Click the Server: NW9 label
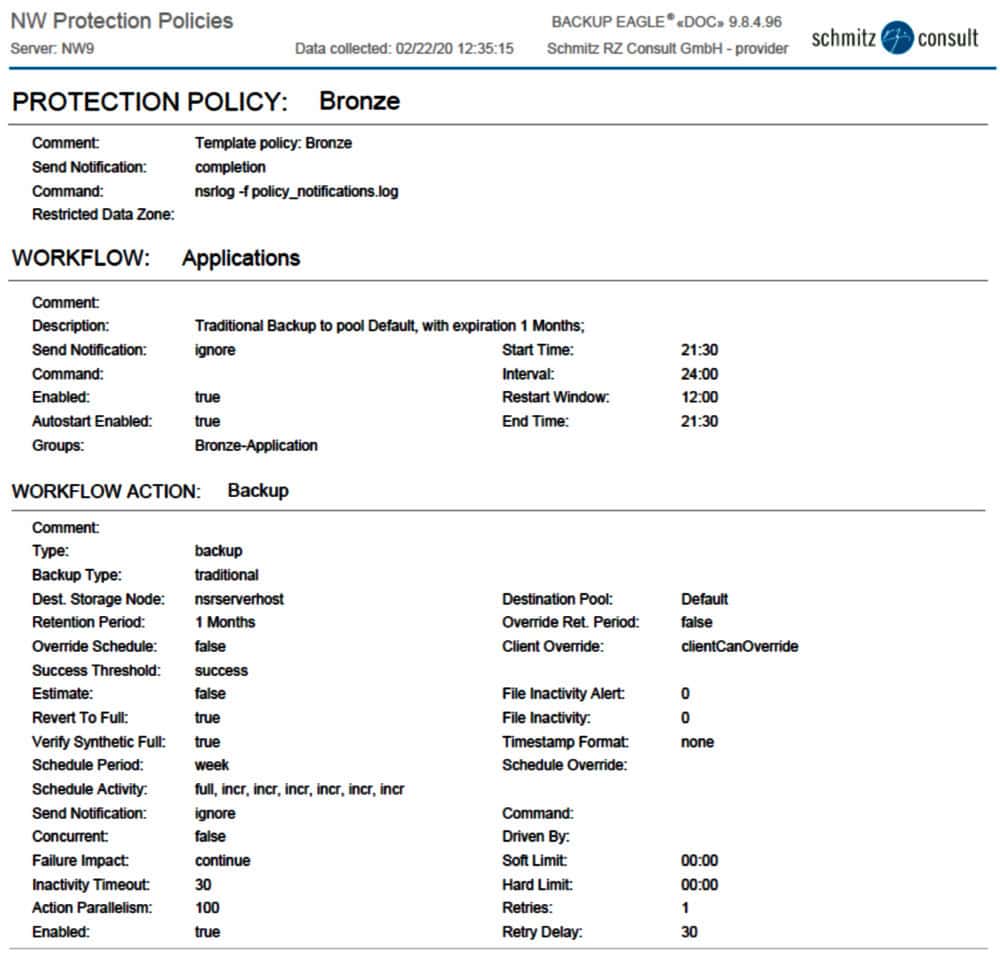This screenshot has height=959, width=1000. coord(52,48)
